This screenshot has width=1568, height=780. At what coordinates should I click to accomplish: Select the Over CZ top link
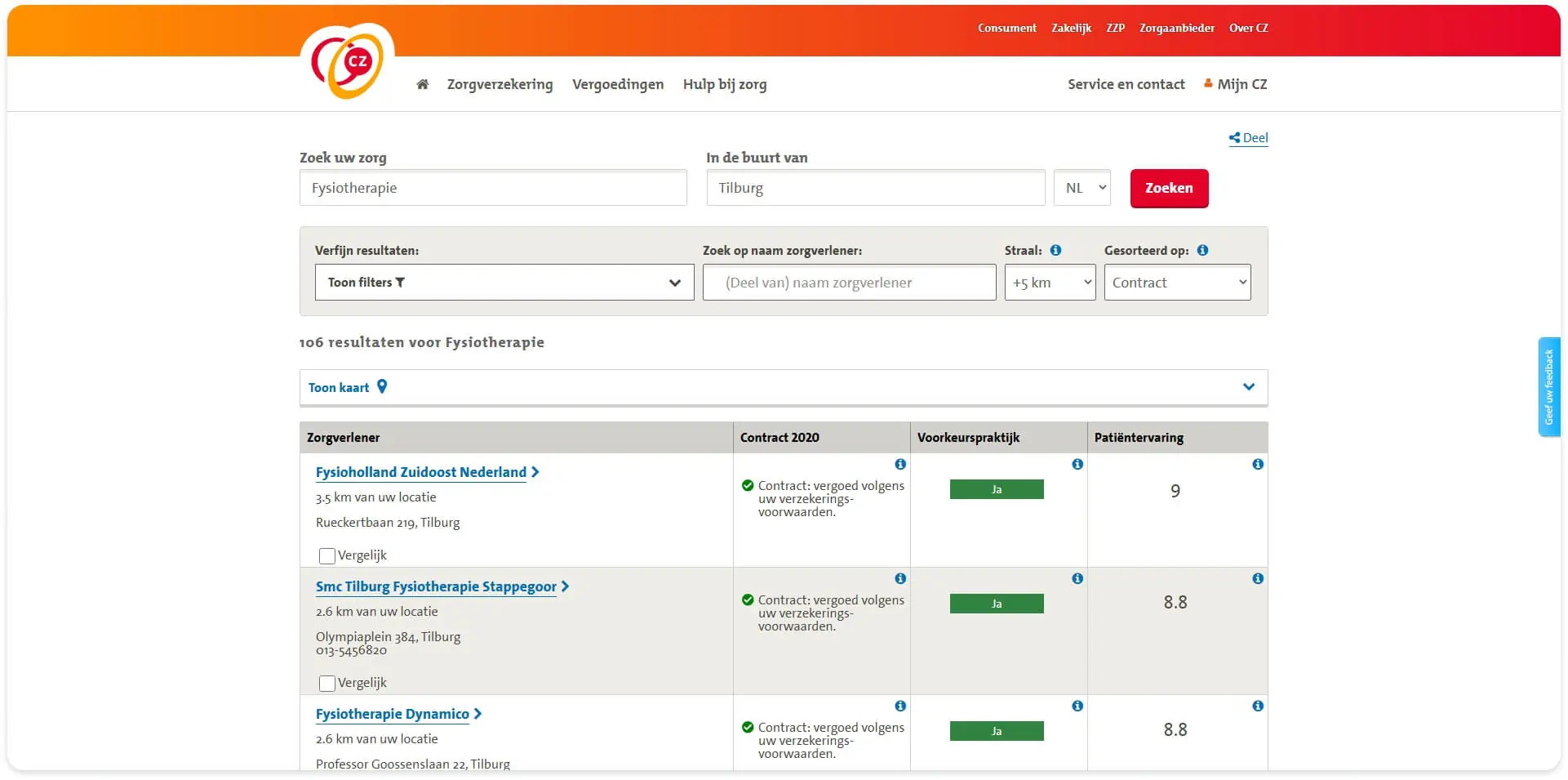[x=1249, y=28]
